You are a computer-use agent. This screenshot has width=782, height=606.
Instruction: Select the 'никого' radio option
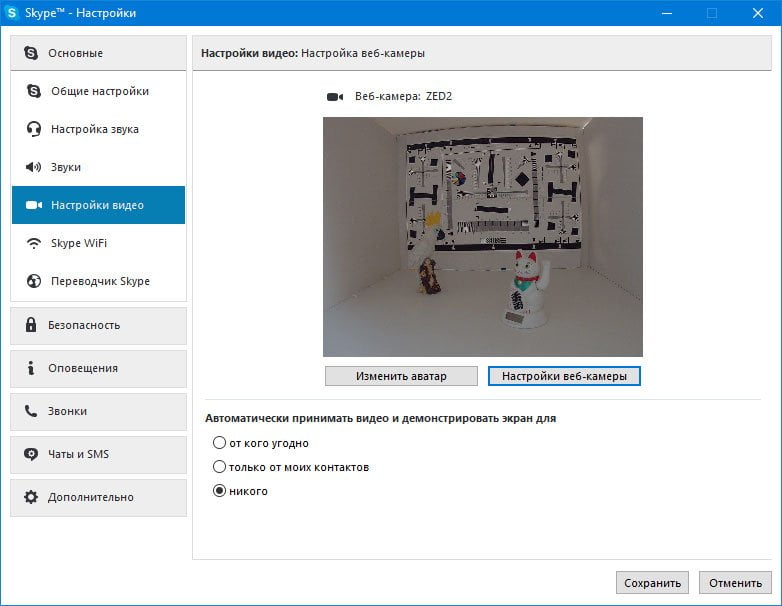(x=219, y=491)
